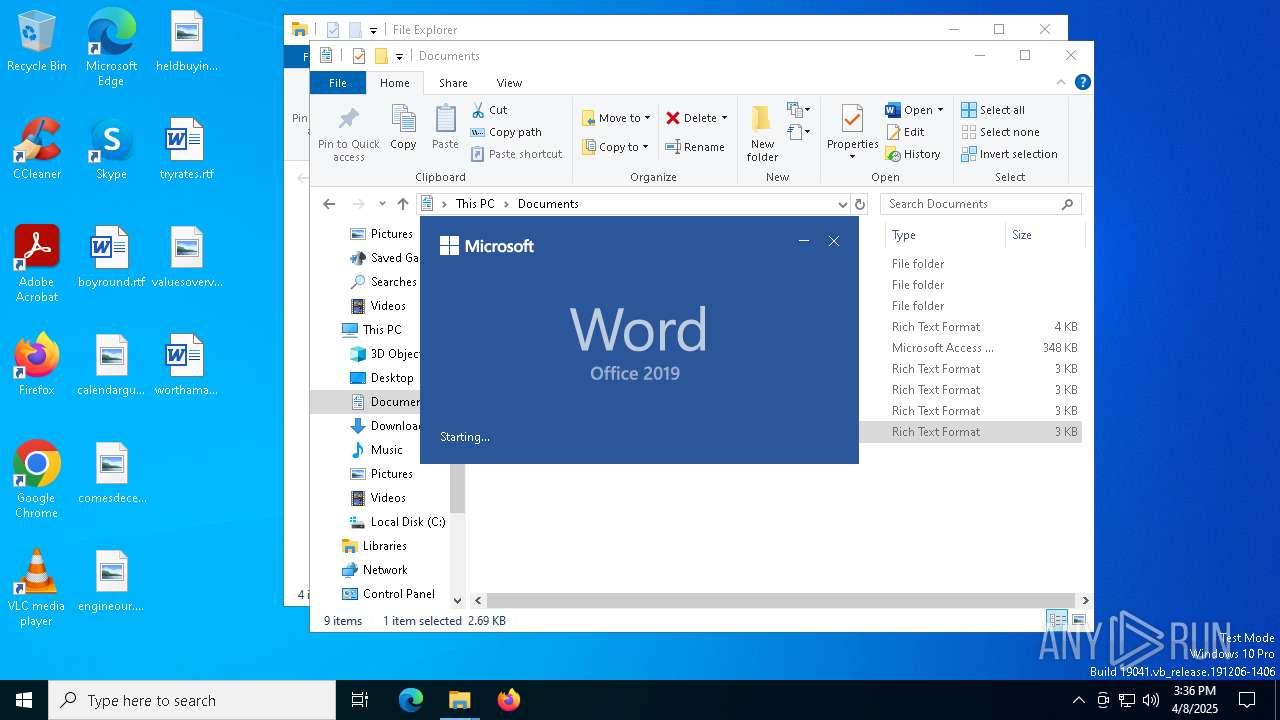
Task: Launch Microsoft Edge from the taskbar
Action: (411, 700)
